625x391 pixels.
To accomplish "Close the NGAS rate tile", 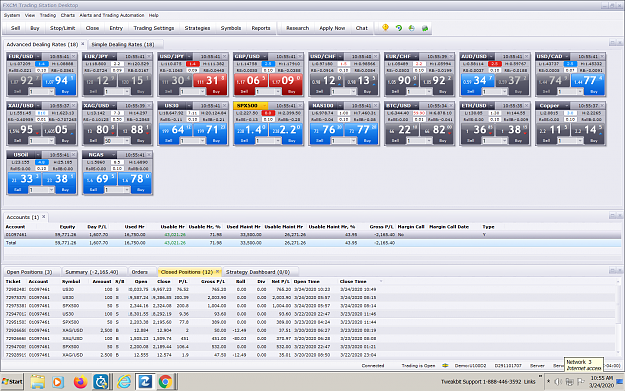I will coord(149,155).
